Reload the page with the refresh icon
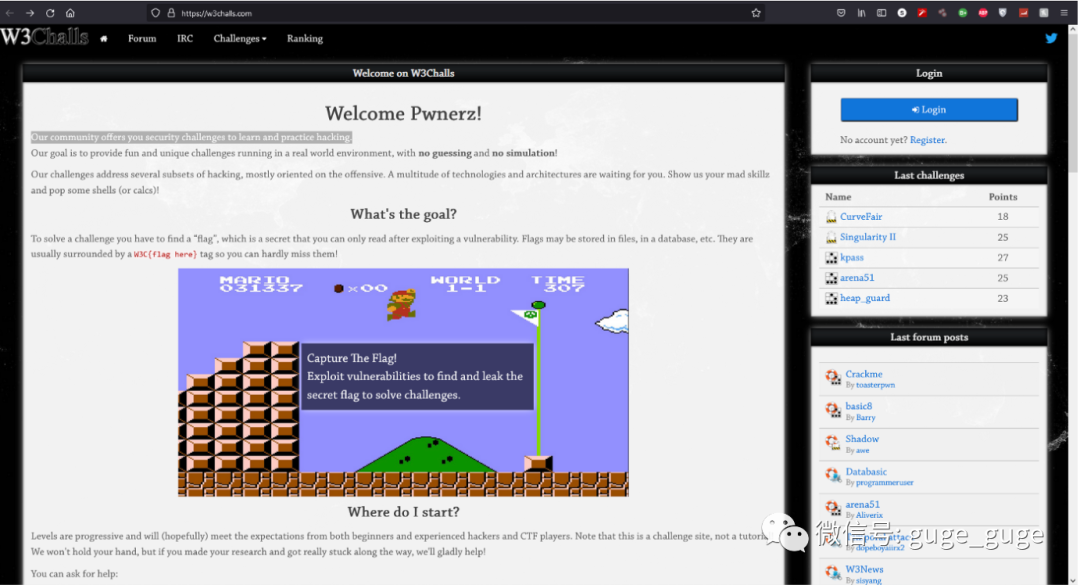This screenshot has height=585, width=1080. pos(50,13)
